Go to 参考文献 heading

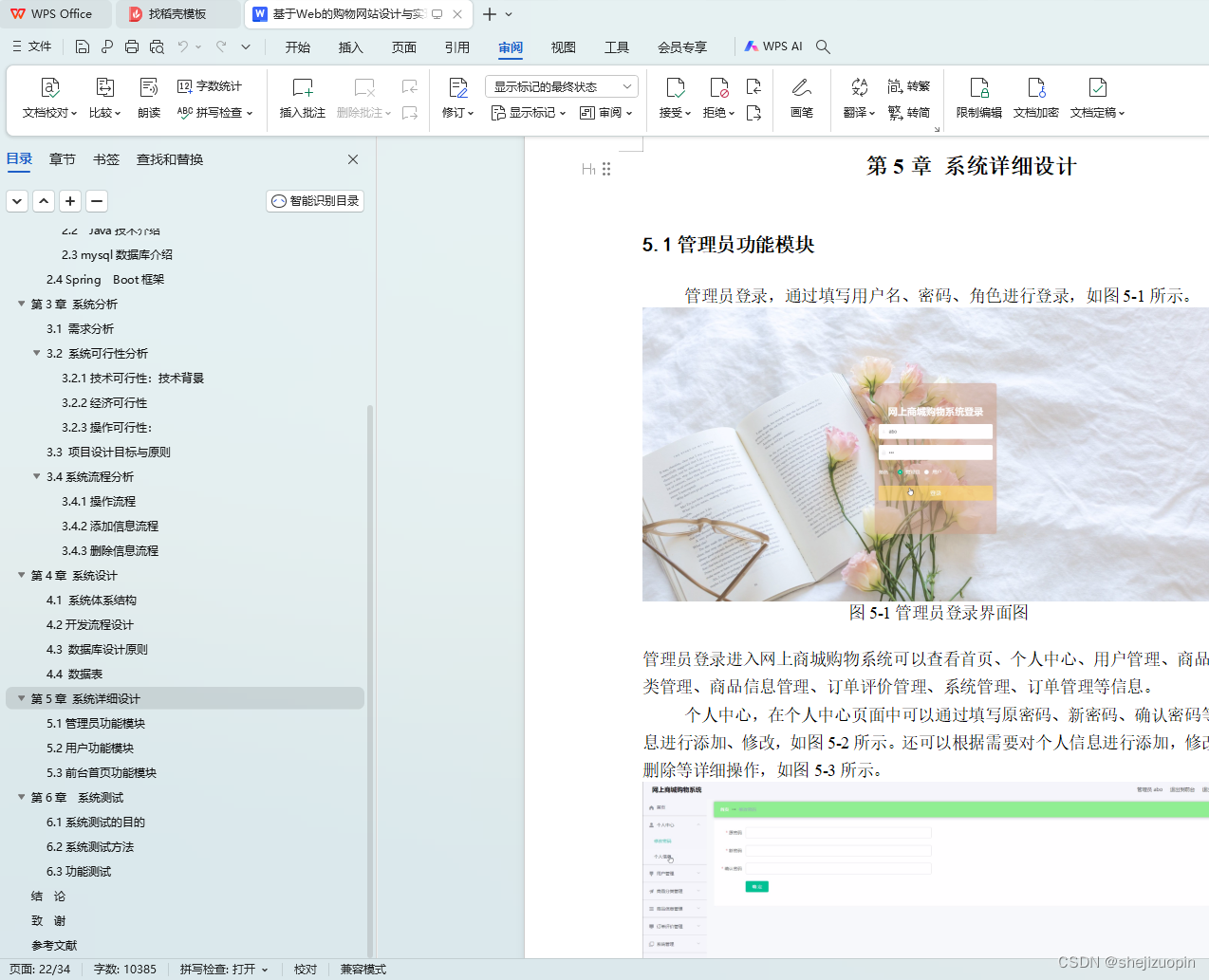tap(54, 945)
